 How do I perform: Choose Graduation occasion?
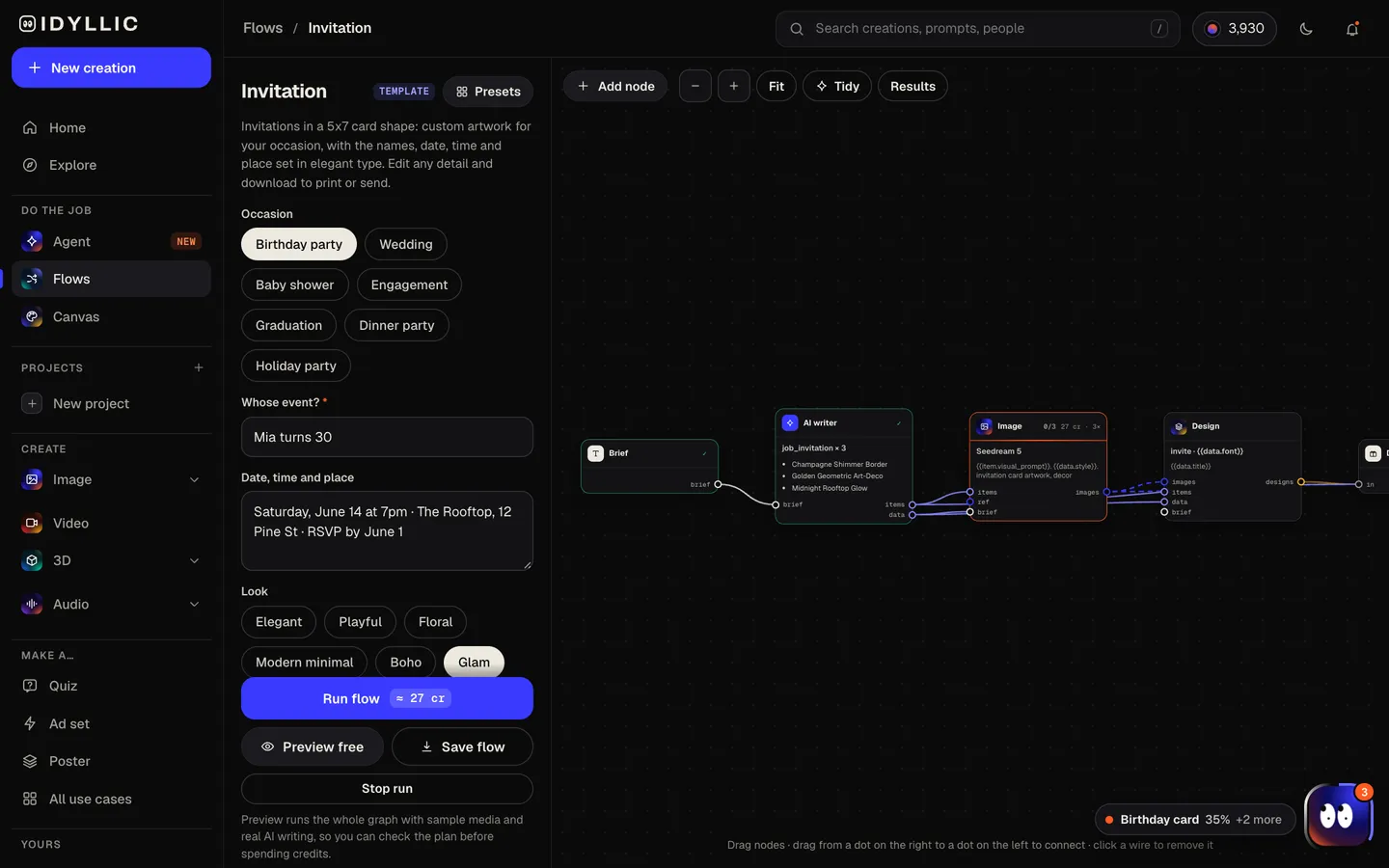click(288, 325)
